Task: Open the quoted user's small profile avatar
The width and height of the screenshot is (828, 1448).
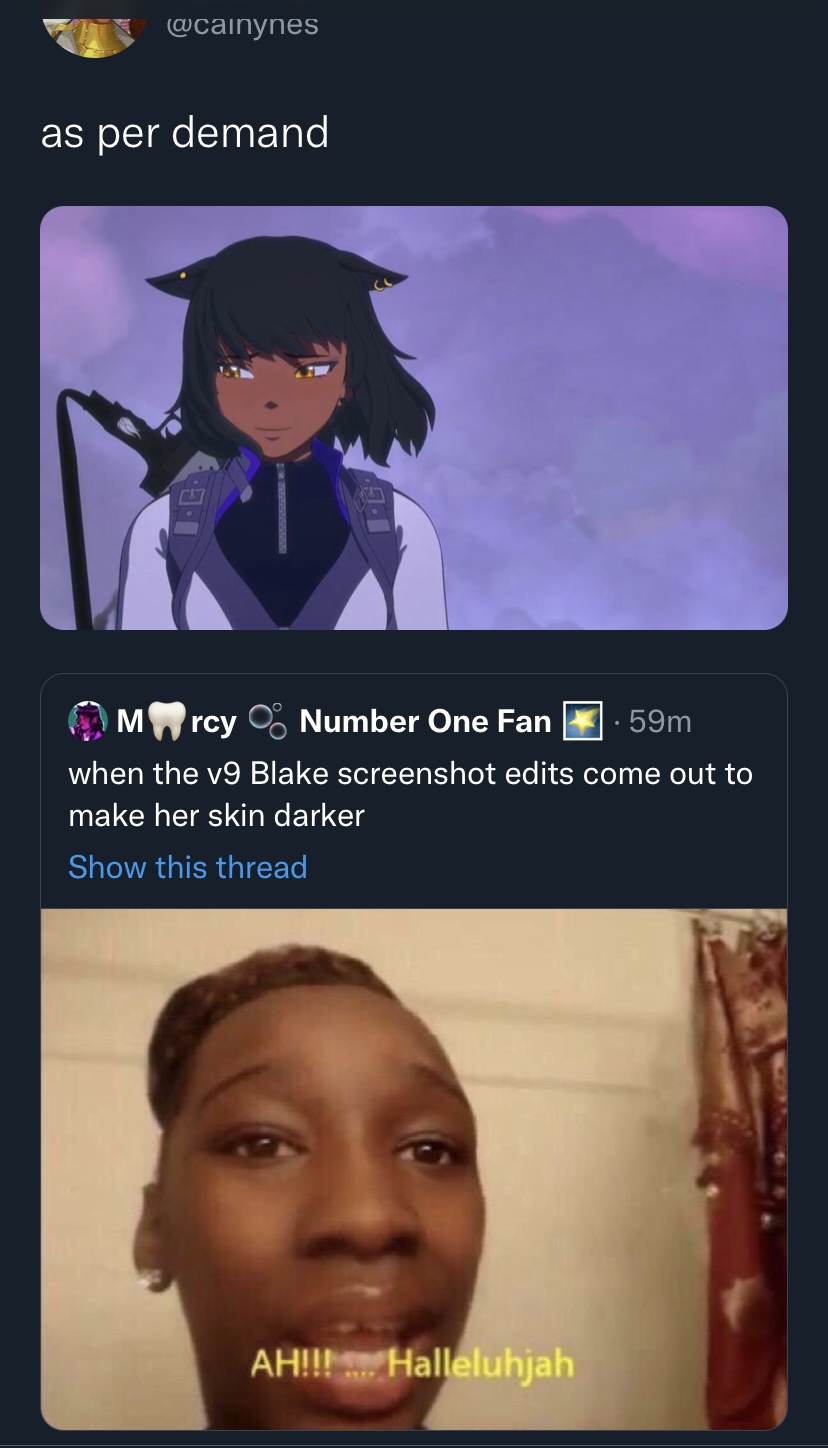Action: [88, 721]
